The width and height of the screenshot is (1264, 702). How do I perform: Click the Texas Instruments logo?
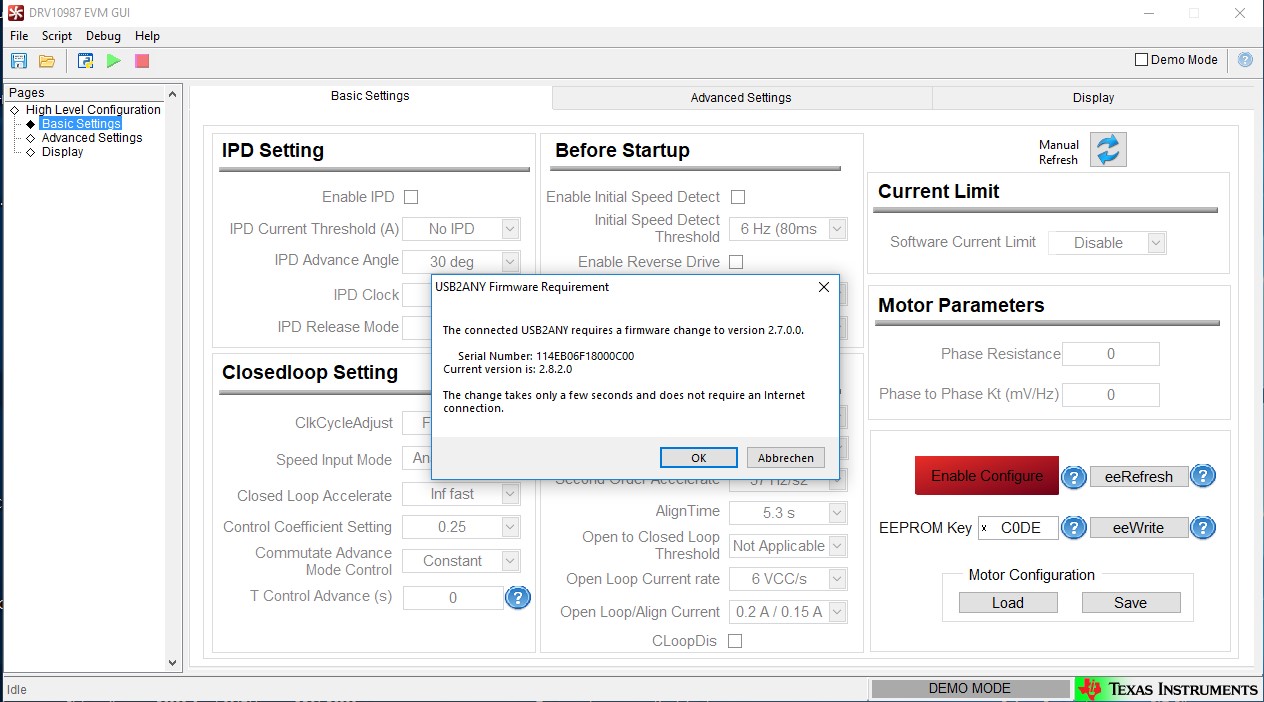pos(1168,689)
